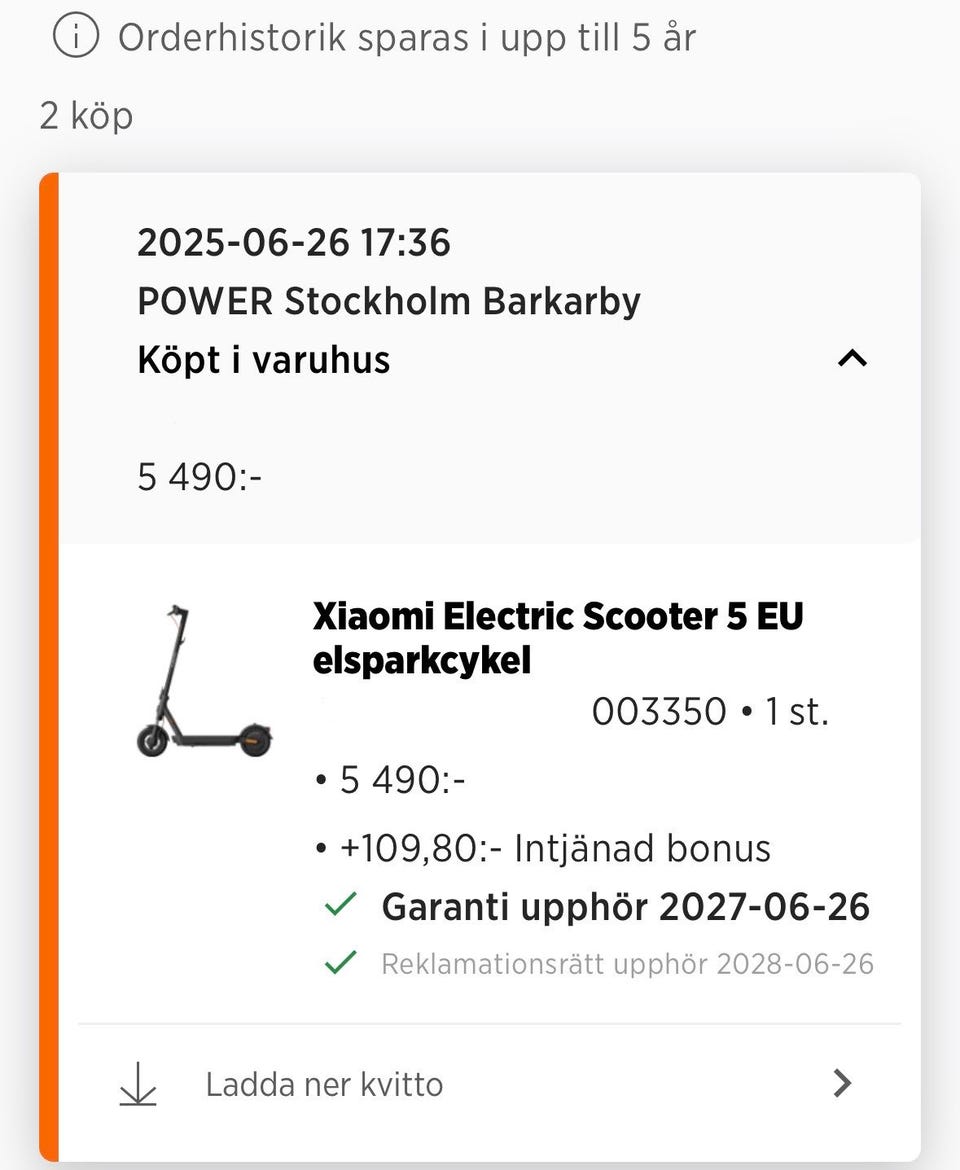Click the right chevron on receipt row
The height and width of the screenshot is (1170, 960).
pyautogui.click(x=843, y=1083)
